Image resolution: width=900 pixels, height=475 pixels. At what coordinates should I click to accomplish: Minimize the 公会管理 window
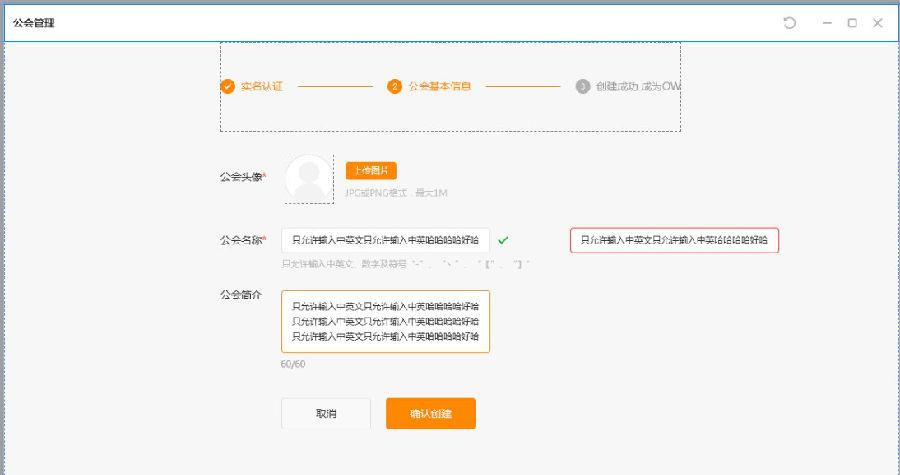(x=827, y=23)
